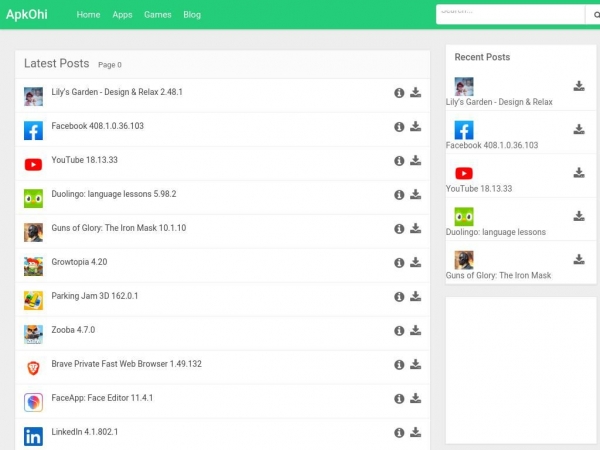Download FaceApp: Face Editor 11.4.1
Image resolution: width=600 pixels, height=450 pixels.
click(416, 398)
